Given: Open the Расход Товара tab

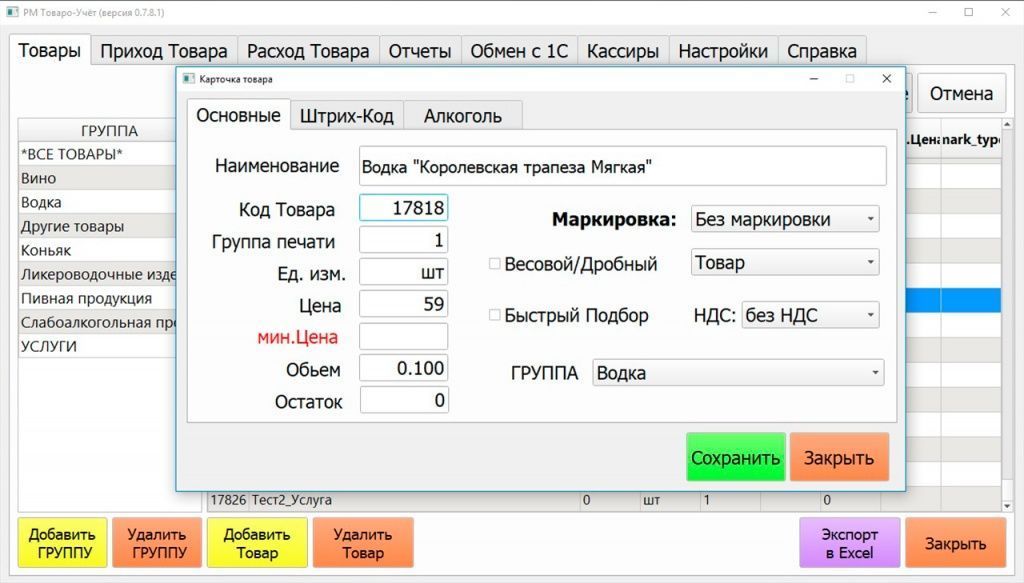Looking at the screenshot, I should (x=308, y=51).
